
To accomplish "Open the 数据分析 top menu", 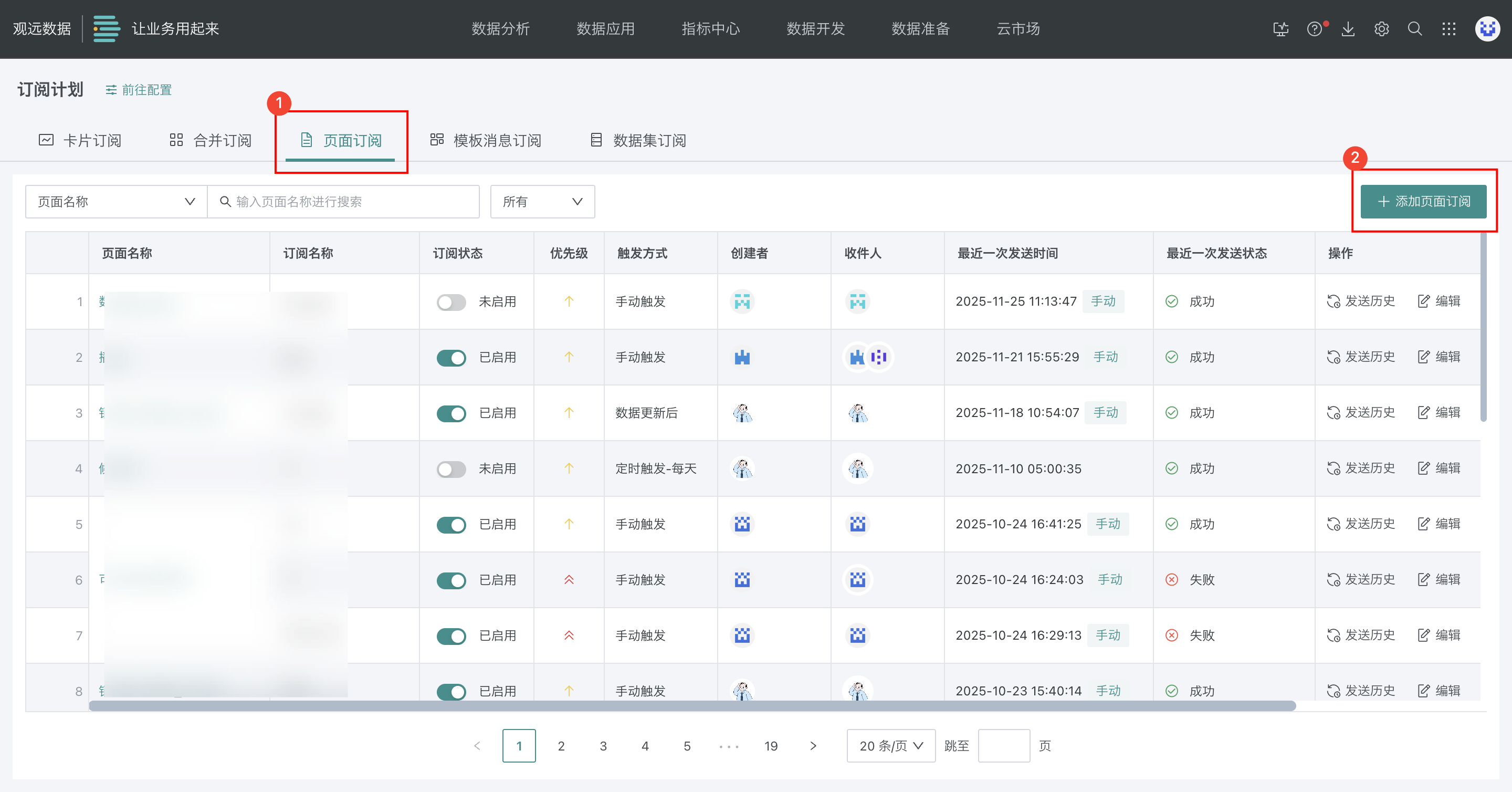I will click(x=500, y=29).
